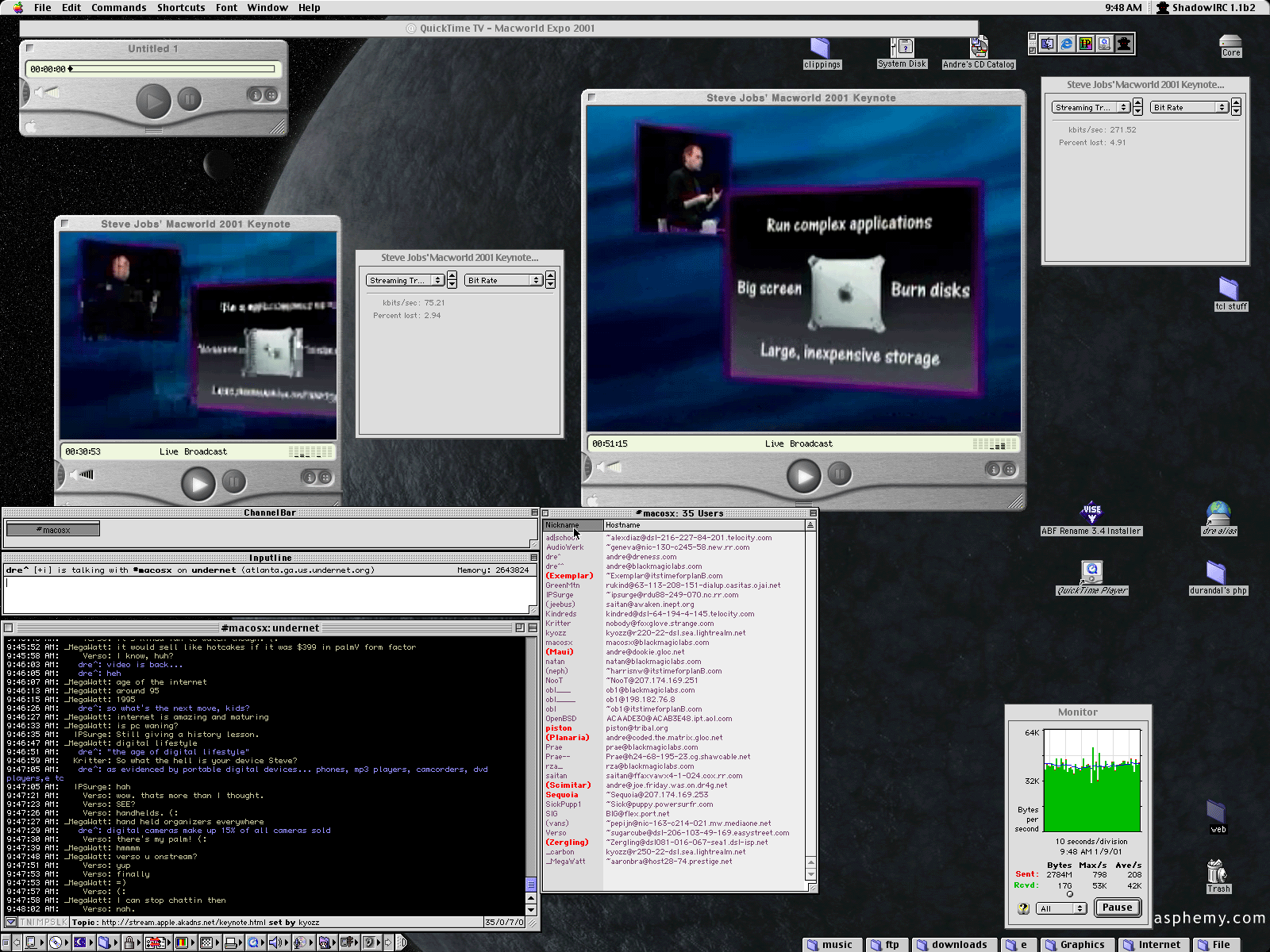Screen dimensions: 1270x952
Task: Open Internet Explorer from the application switcher
Action: click(1066, 44)
